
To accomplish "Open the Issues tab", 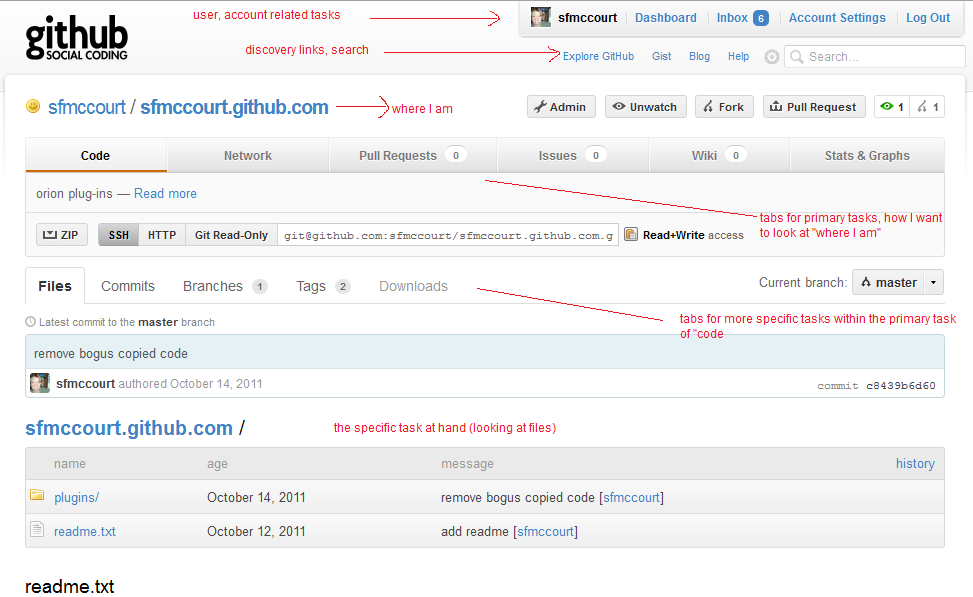I will tap(573, 155).
